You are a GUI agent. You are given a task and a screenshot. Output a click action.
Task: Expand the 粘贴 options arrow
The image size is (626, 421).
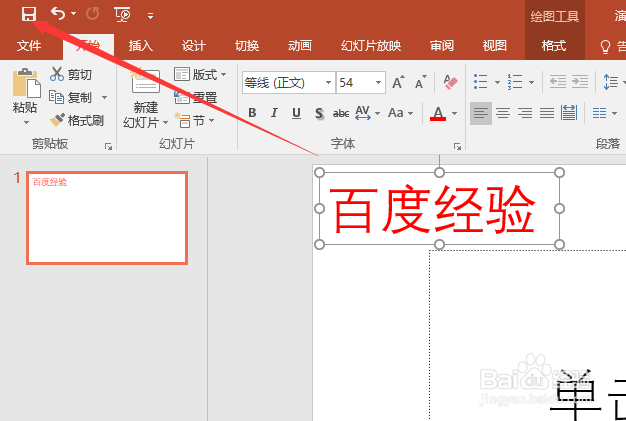coord(26,122)
